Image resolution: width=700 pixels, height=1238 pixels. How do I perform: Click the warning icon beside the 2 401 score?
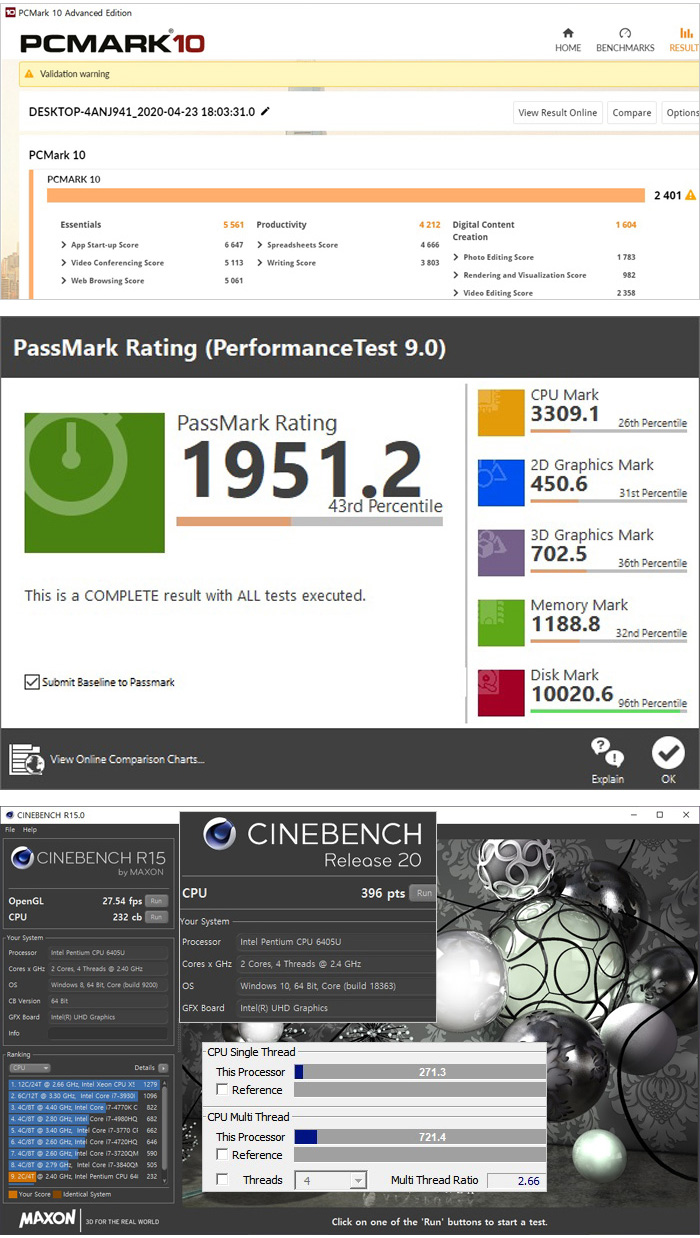(x=690, y=196)
